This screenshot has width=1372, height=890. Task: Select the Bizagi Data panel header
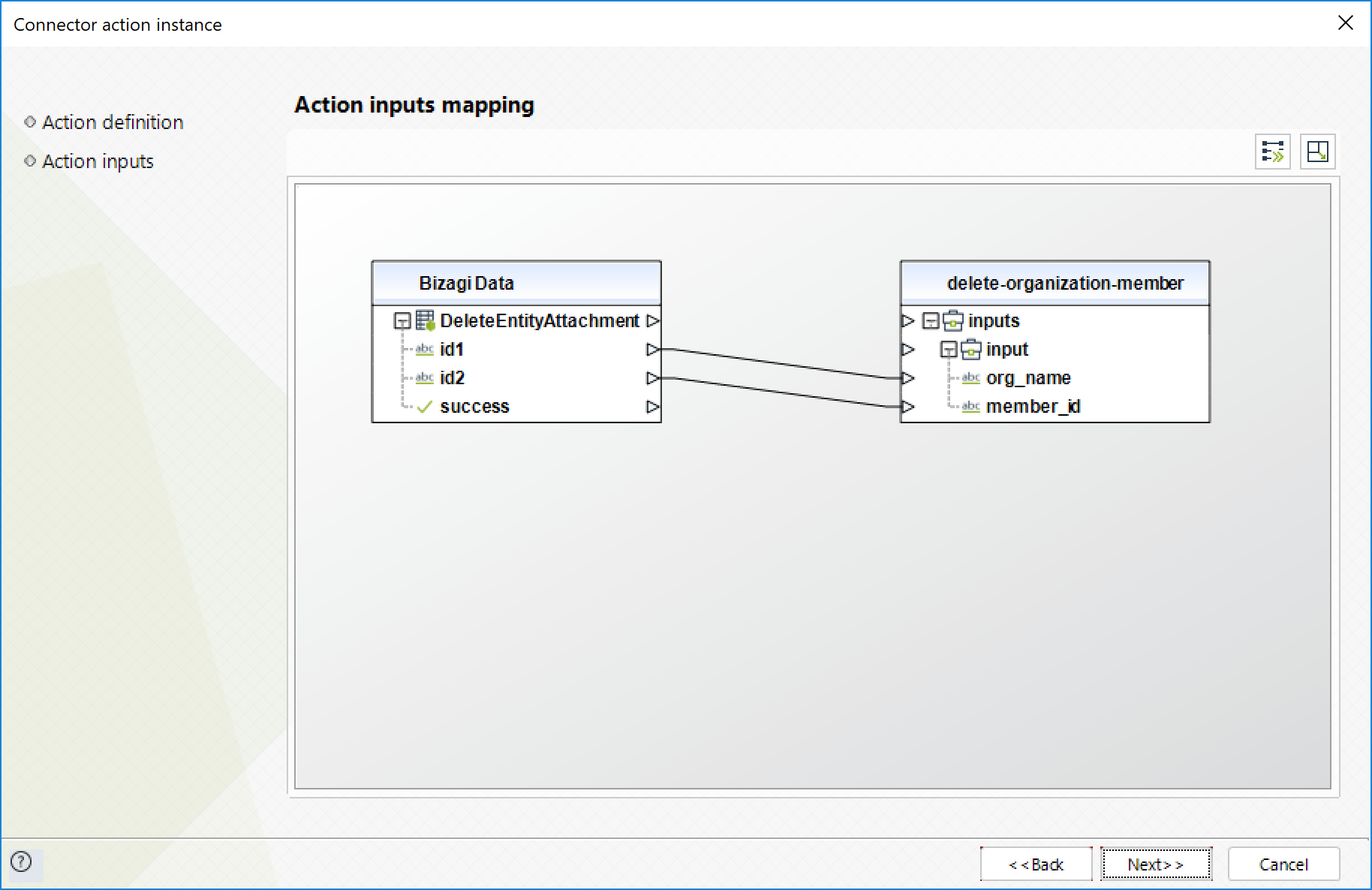tap(516, 283)
